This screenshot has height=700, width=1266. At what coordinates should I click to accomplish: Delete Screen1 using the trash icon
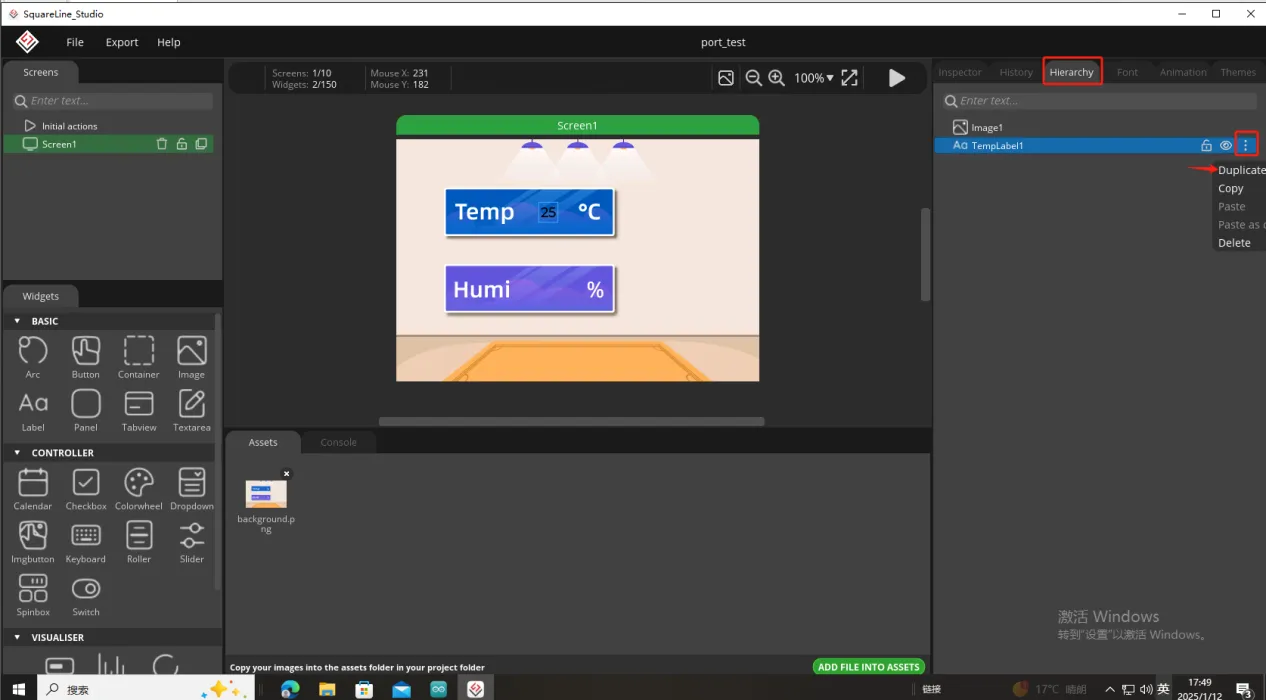point(162,144)
